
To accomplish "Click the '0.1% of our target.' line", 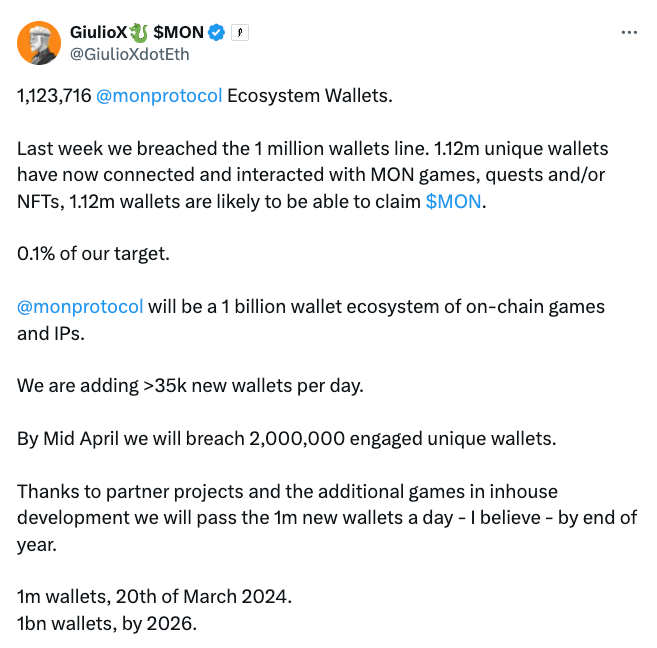I will (93, 254).
